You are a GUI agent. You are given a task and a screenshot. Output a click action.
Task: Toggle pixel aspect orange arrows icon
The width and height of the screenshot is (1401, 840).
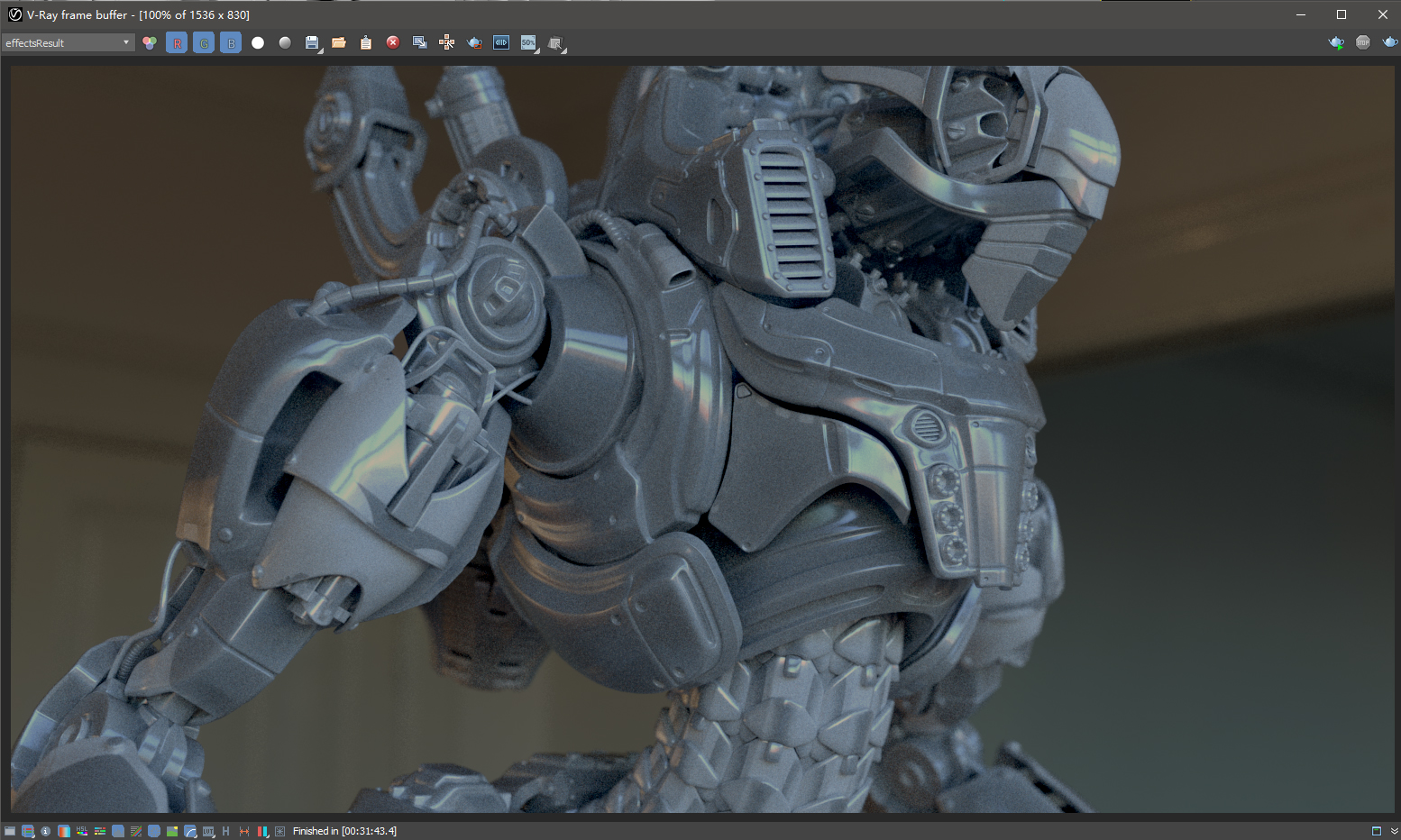point(244,831)
